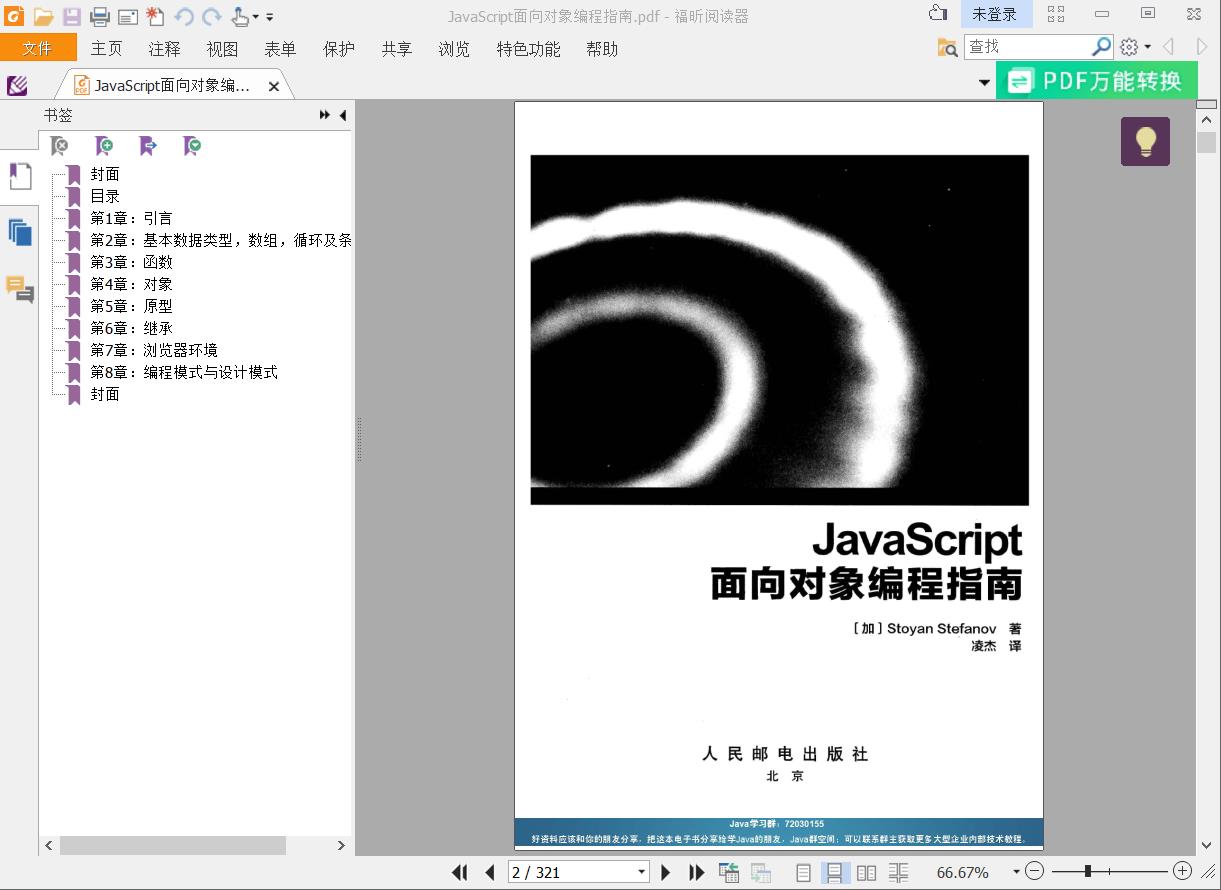
Task: Open the 浏览 tab
Action: click(x=454, y=48)
